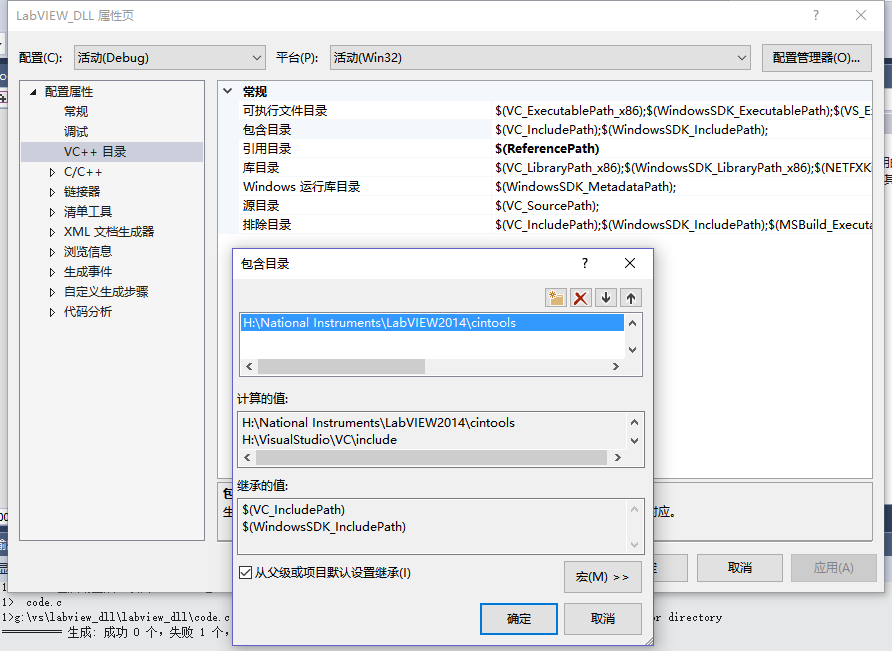Click the left scroll arrow of the directory edit list
The height and width of the screenshot is (651, 892).
(x=249, y=366)
